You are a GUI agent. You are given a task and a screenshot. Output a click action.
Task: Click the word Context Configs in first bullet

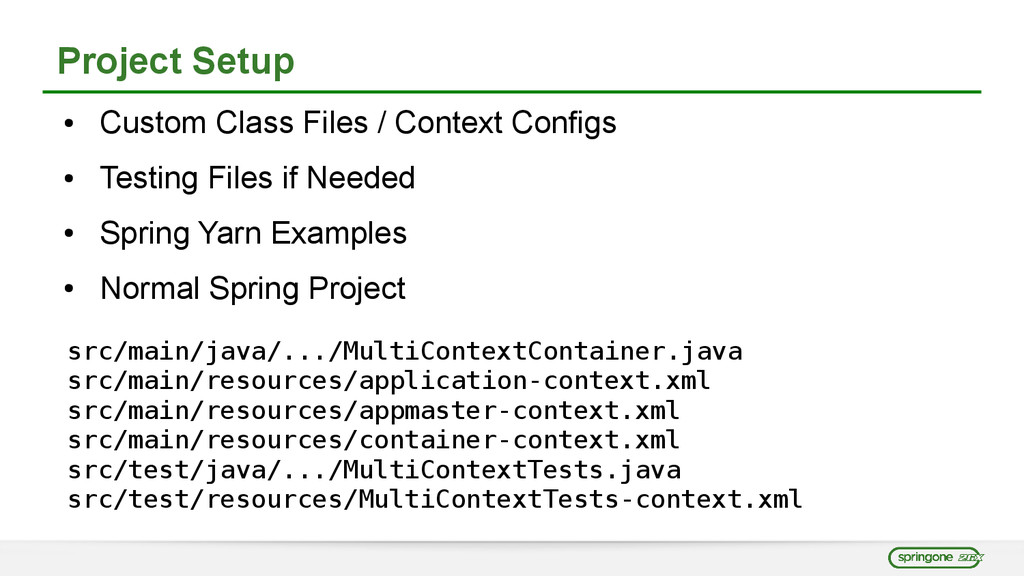click(505, 123)
